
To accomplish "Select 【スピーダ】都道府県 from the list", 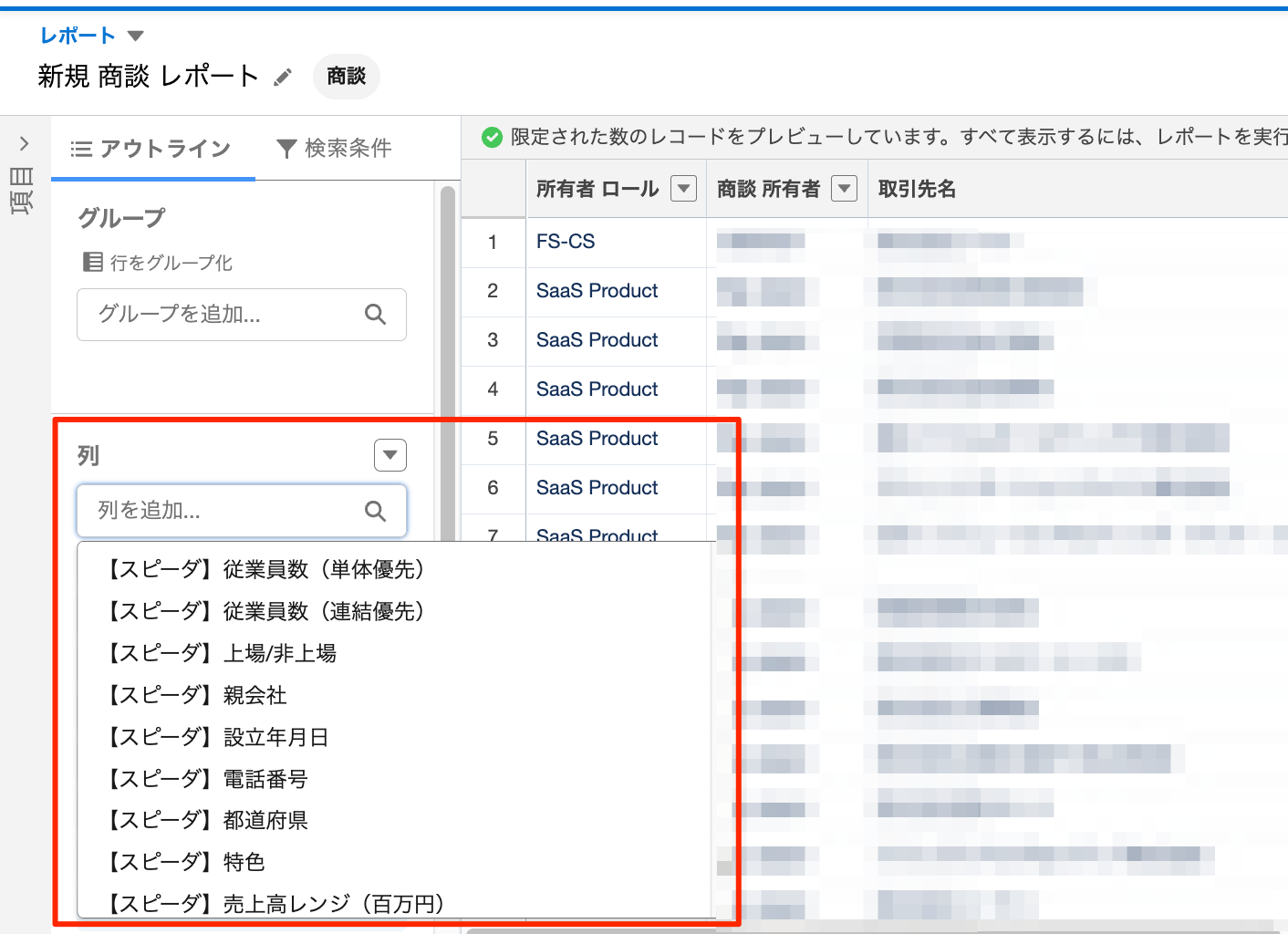I will [x=208, y=820].
